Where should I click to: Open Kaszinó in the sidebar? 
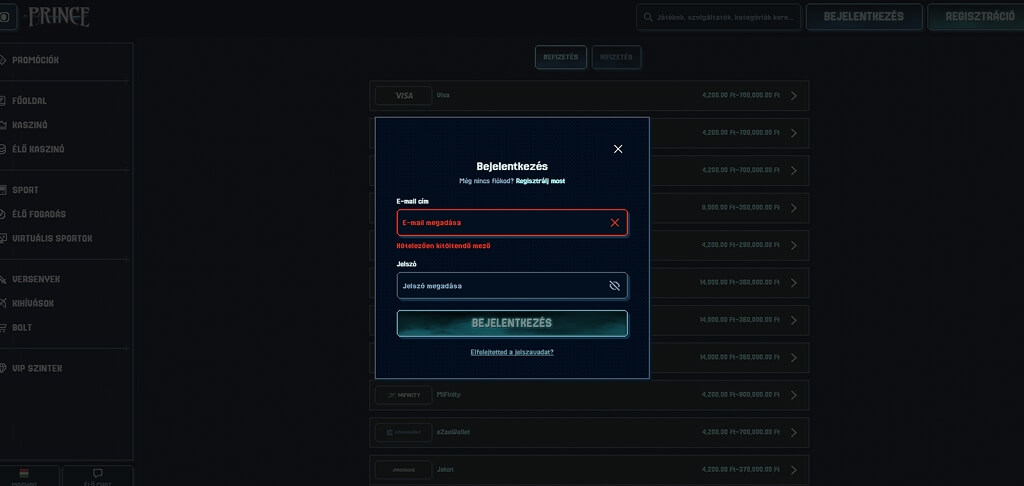(29, 125)
